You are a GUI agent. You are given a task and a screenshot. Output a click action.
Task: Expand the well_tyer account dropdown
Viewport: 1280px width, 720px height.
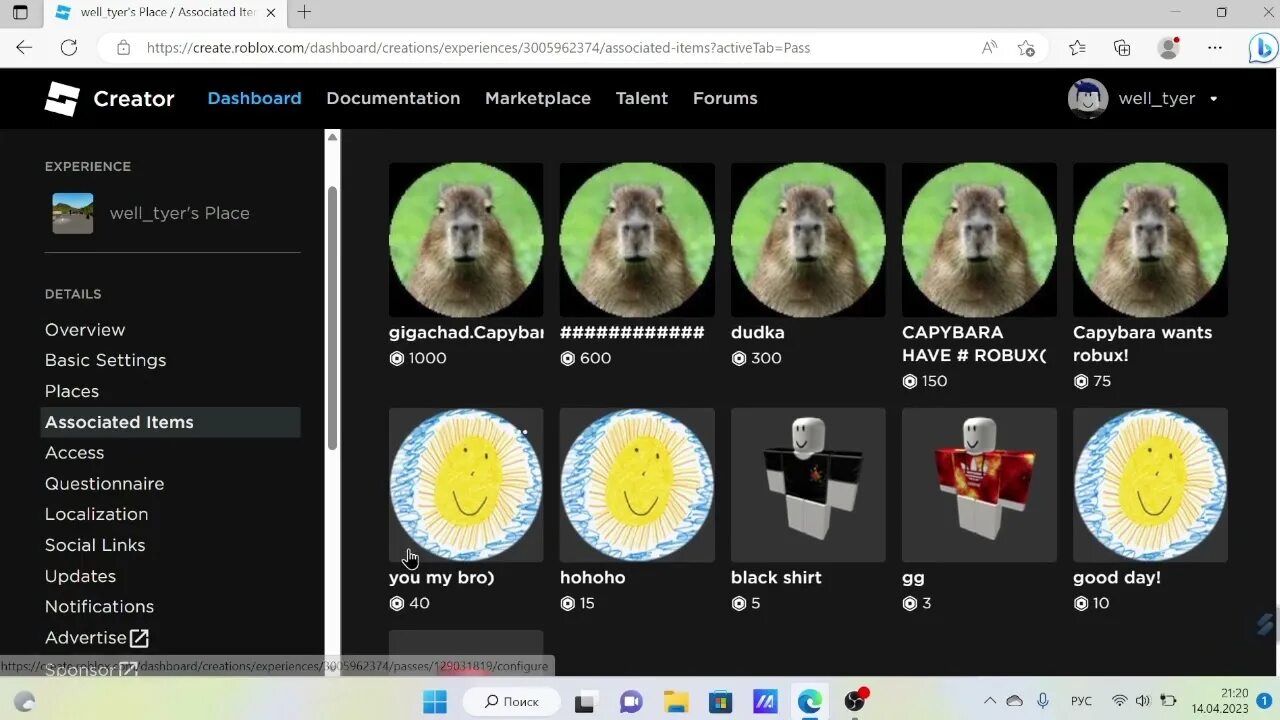[1213, 99]
